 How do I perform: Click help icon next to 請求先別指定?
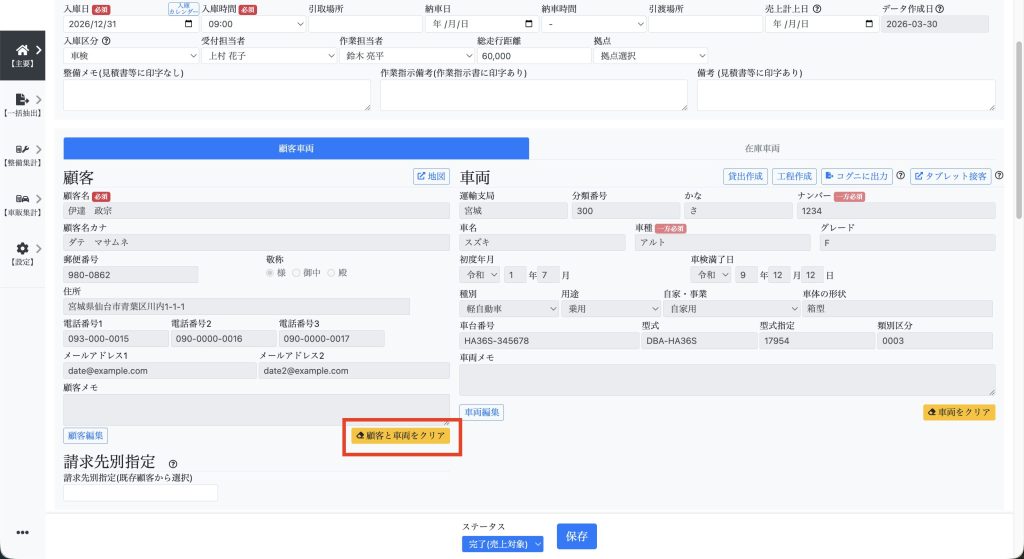point(173,464)
